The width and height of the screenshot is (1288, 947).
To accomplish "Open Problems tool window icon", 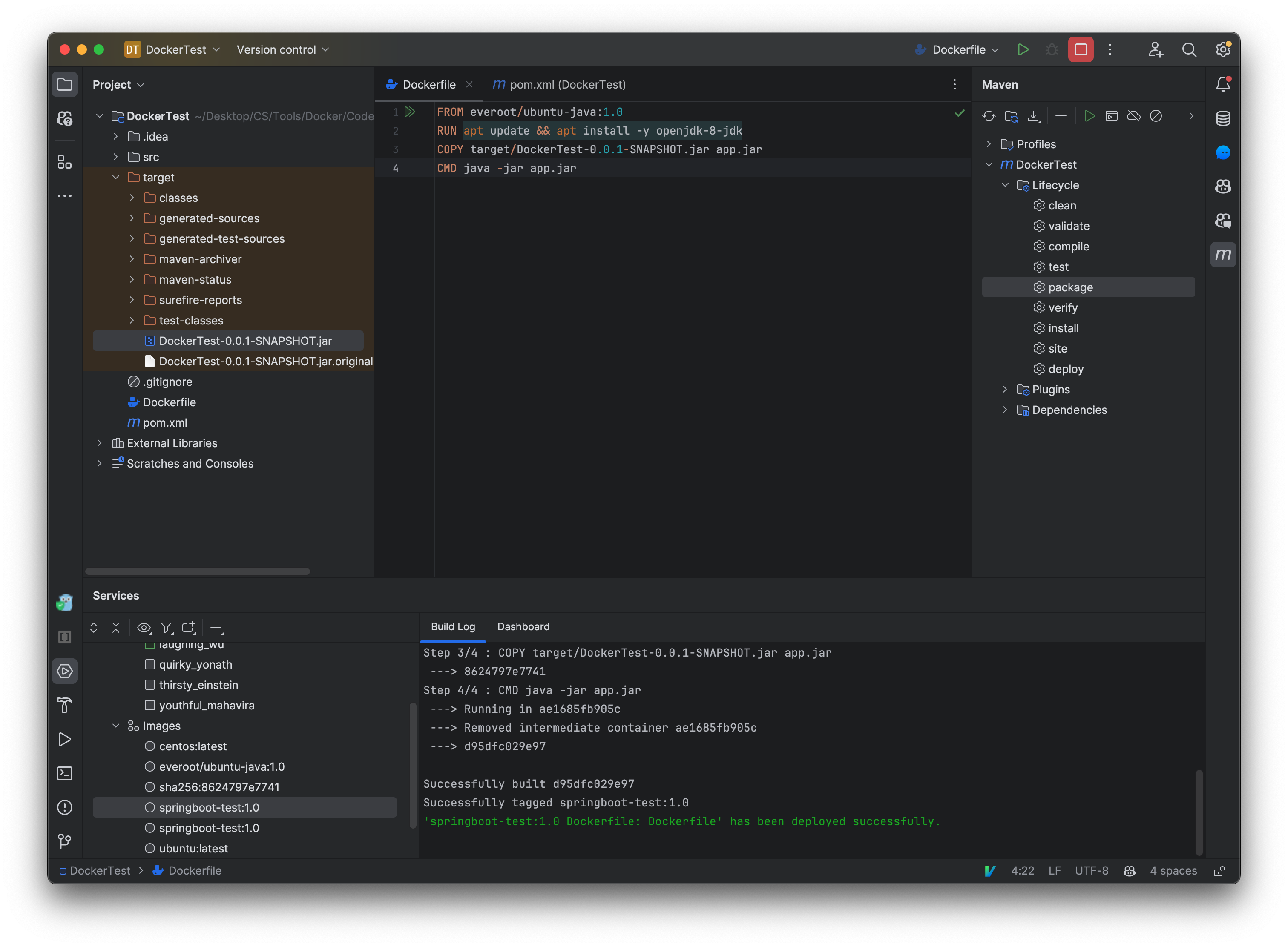I will pos(65,807).
